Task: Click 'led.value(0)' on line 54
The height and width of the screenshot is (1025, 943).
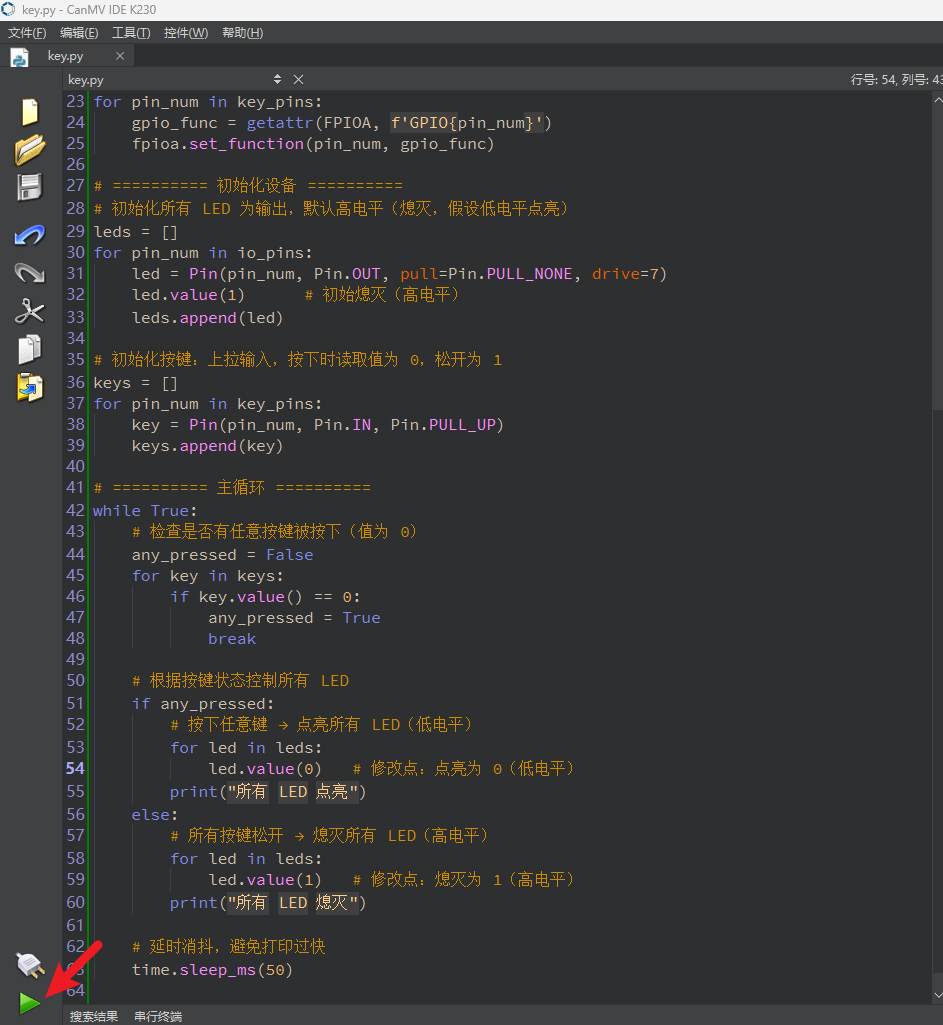Action: point(265,769)
